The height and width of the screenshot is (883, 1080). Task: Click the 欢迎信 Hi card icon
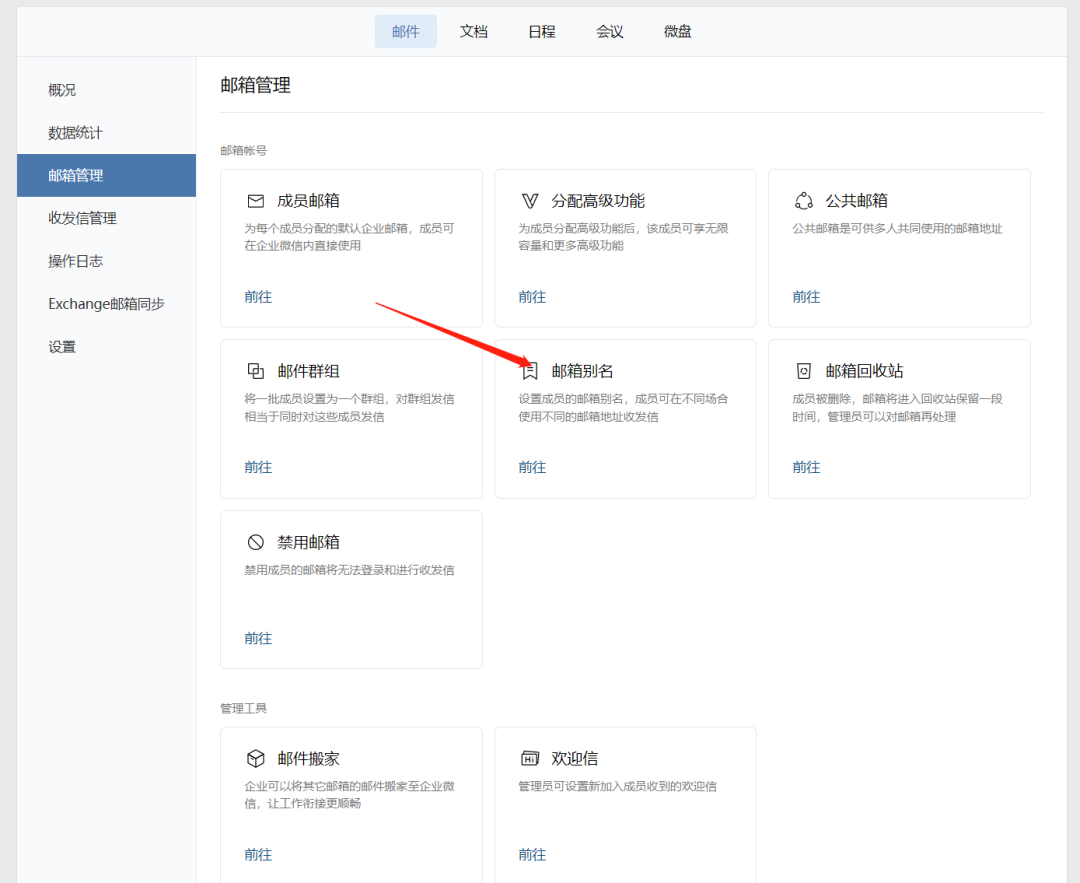(x=530, y=759)
